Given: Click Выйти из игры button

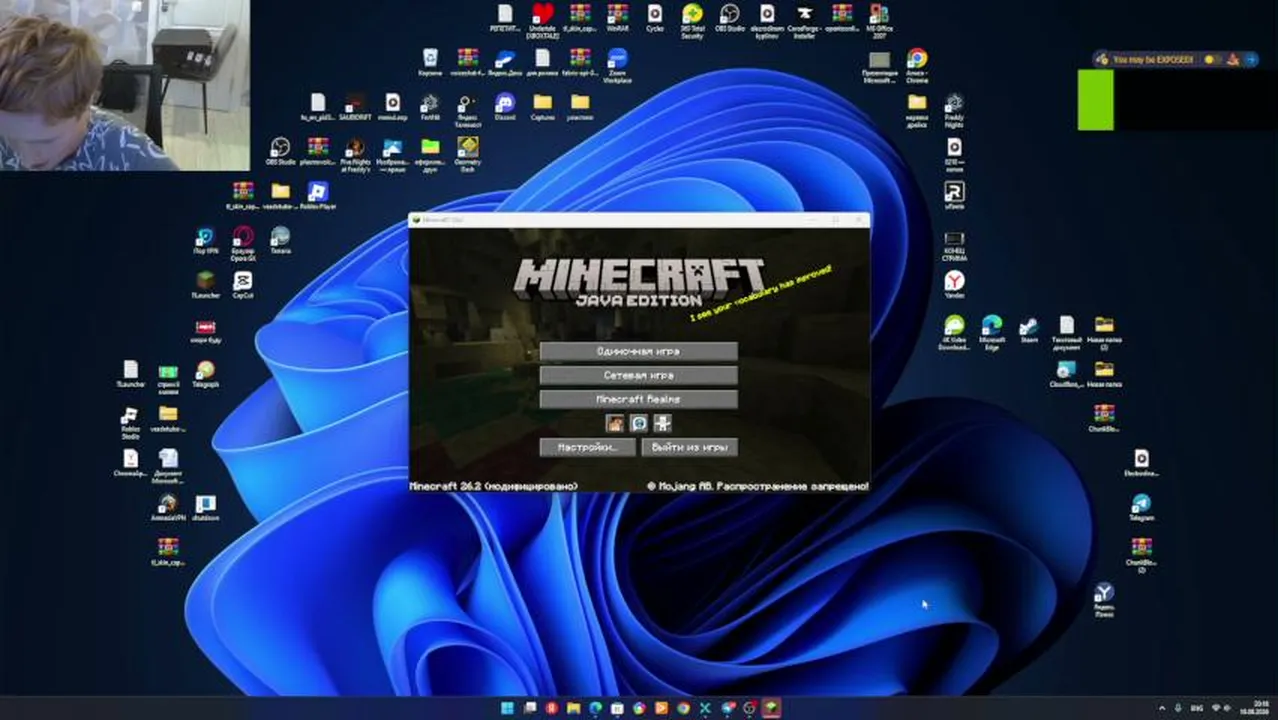Looking at the screenshot, I should pos(689,447).
